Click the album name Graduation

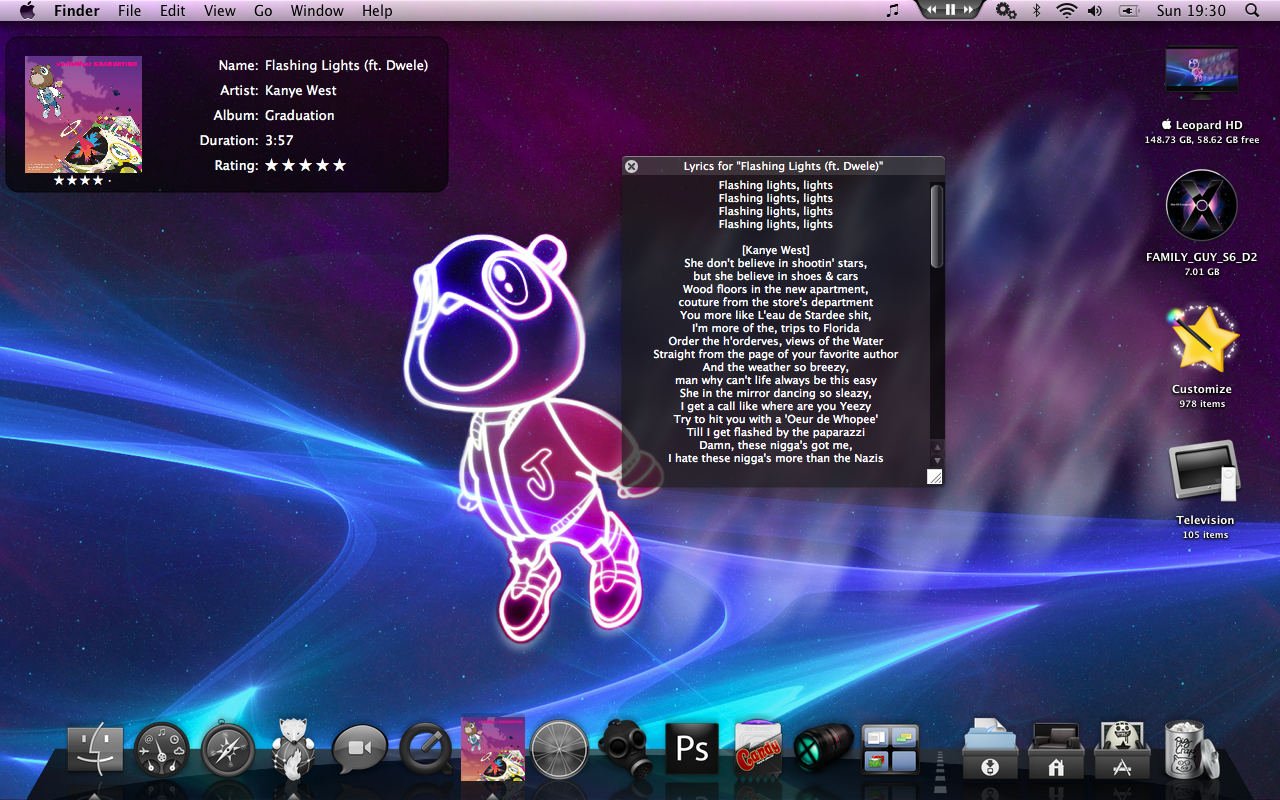299,115
